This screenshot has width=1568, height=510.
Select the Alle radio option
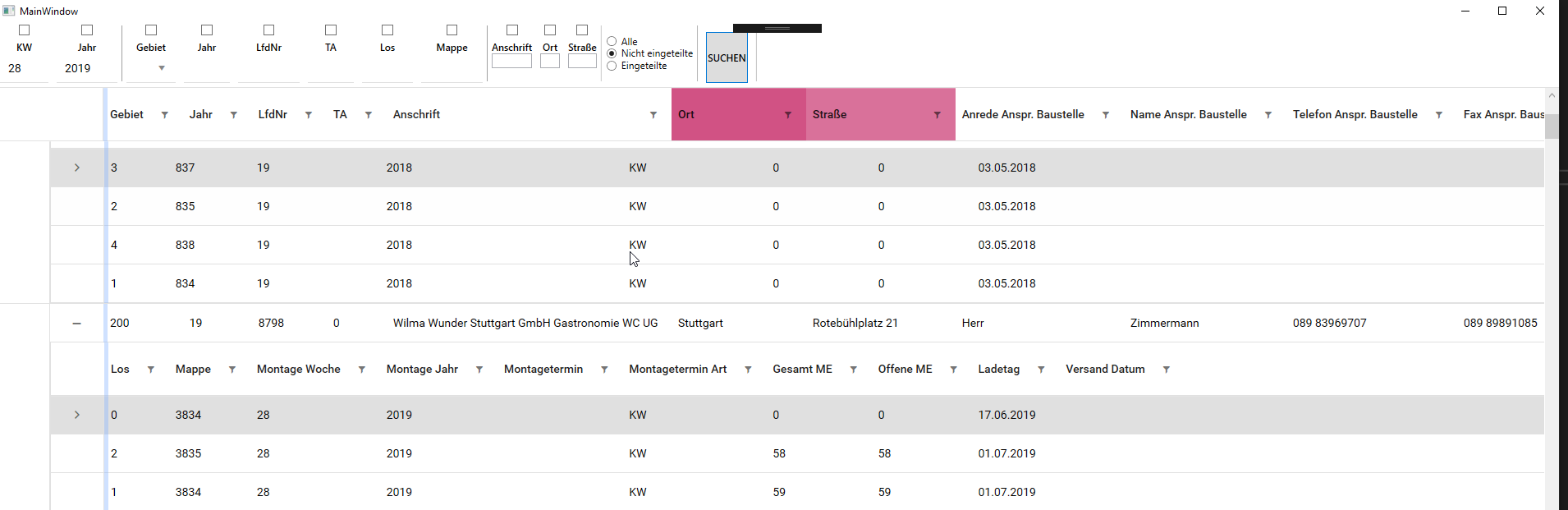612,41
